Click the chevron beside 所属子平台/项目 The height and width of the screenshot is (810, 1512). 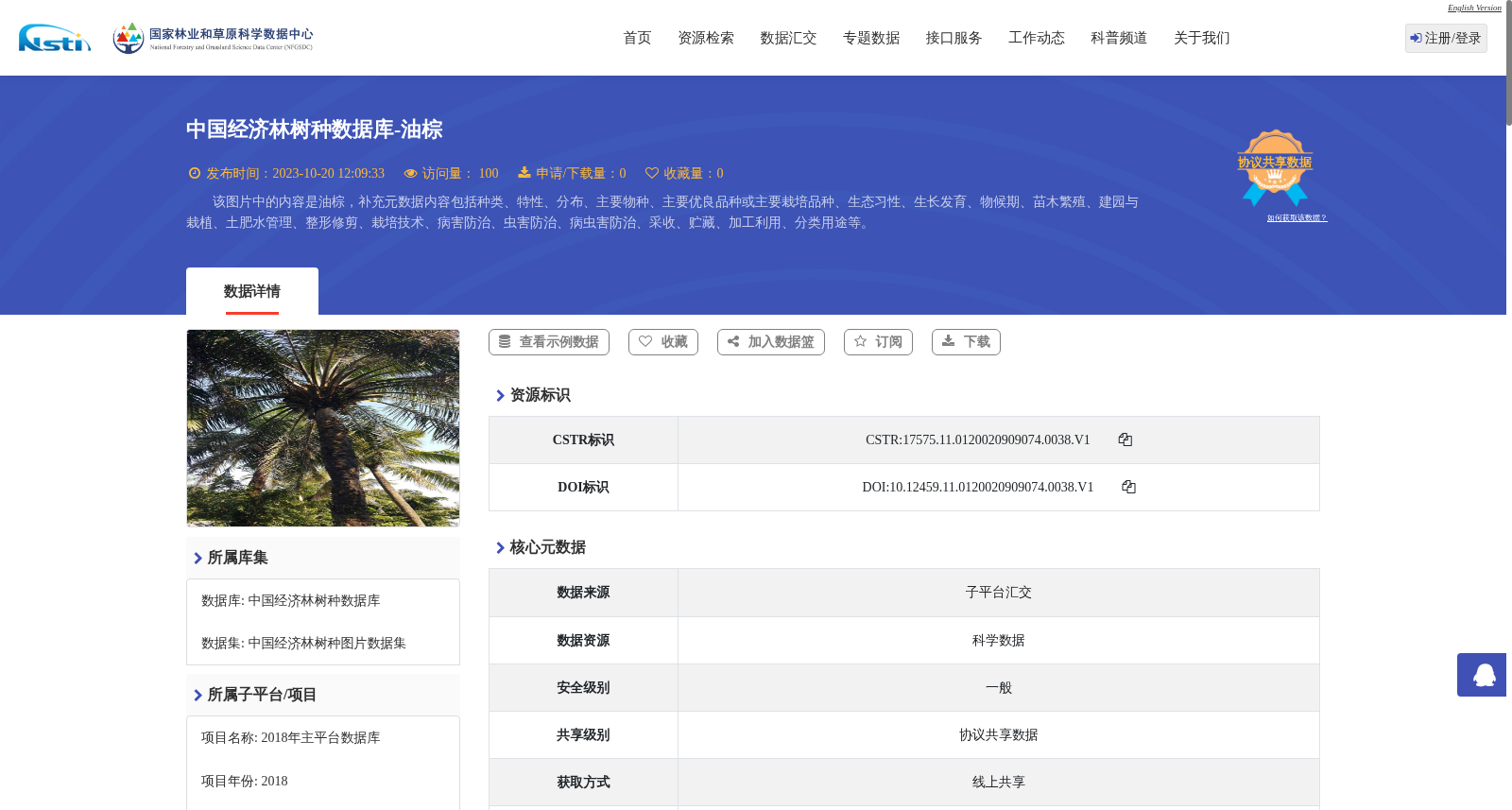(198, 696)
